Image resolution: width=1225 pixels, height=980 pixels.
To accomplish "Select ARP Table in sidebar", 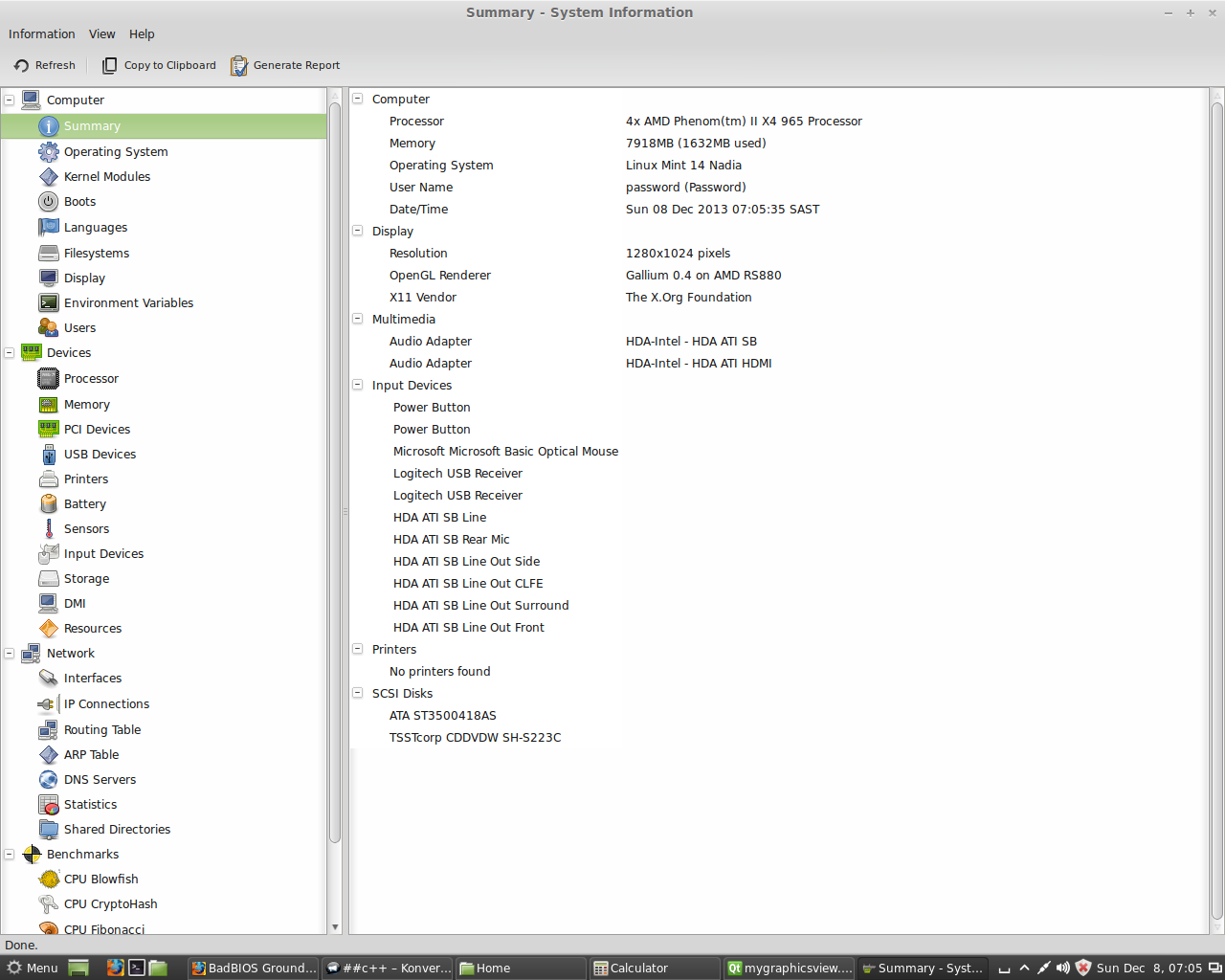I will click(x=92, y=754).
